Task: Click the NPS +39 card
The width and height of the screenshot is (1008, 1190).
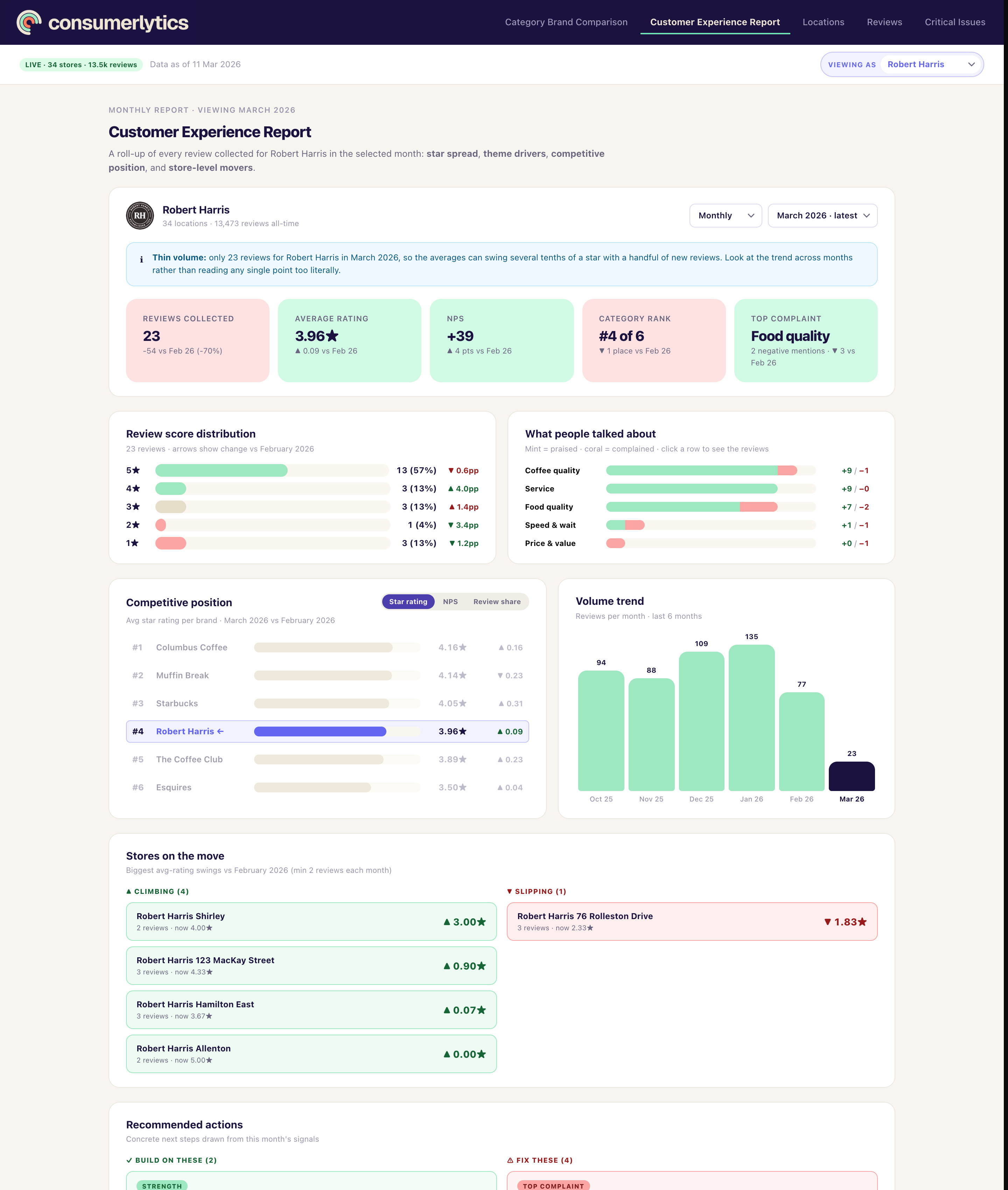Action: tap(502, 341)
